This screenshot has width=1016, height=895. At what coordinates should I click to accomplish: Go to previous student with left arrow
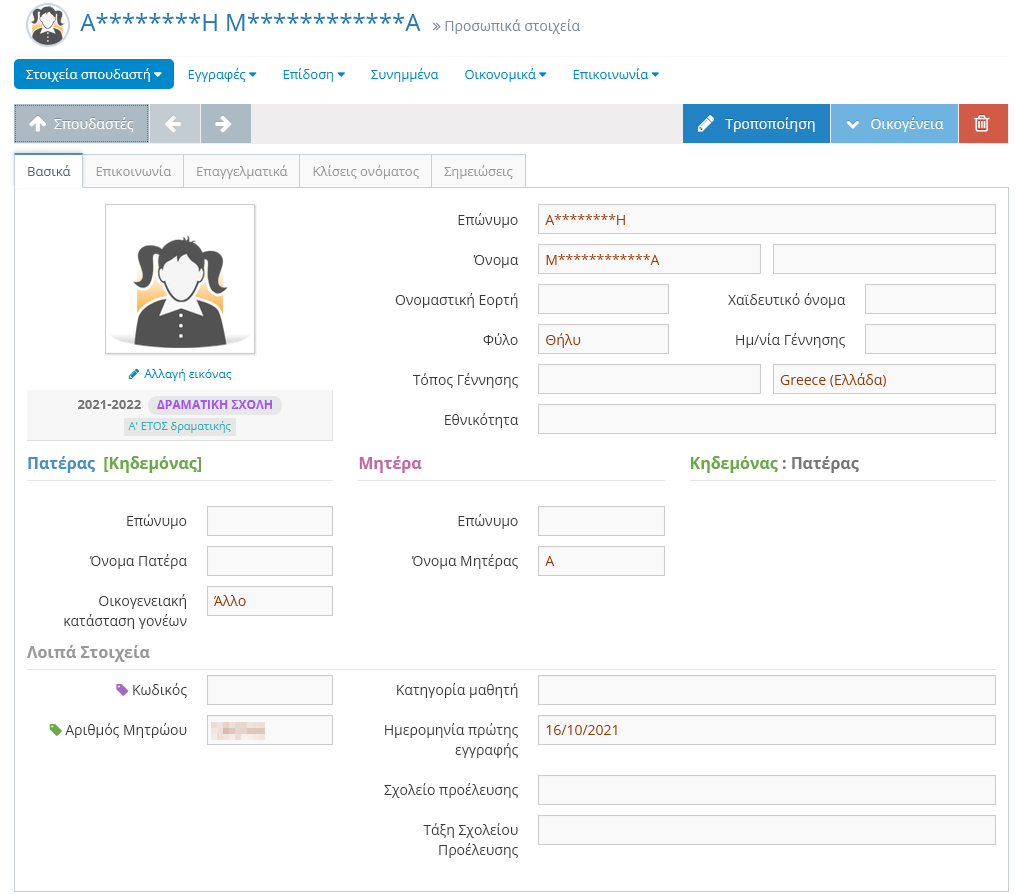(174, 124)
